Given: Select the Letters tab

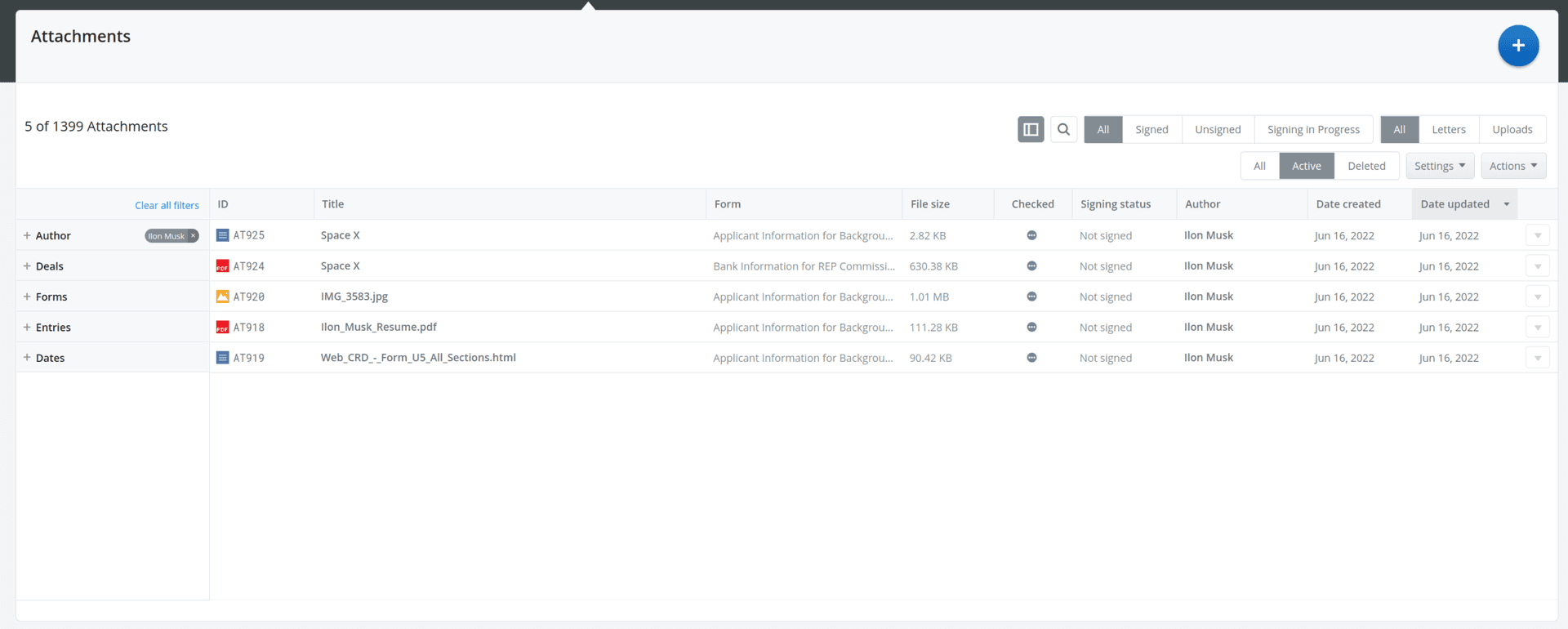Looking at the screenshot, I should (1448, 129).
